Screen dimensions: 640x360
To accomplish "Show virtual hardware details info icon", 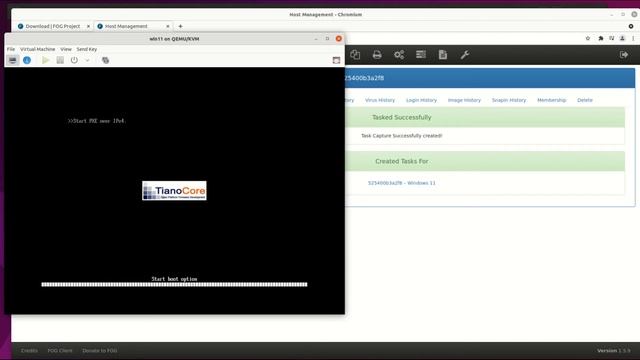I will (x=27, y=60).
